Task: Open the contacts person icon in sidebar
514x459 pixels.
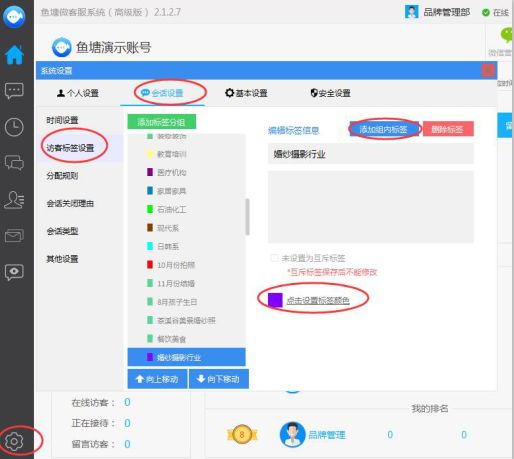Action: (x=14, y=200)
